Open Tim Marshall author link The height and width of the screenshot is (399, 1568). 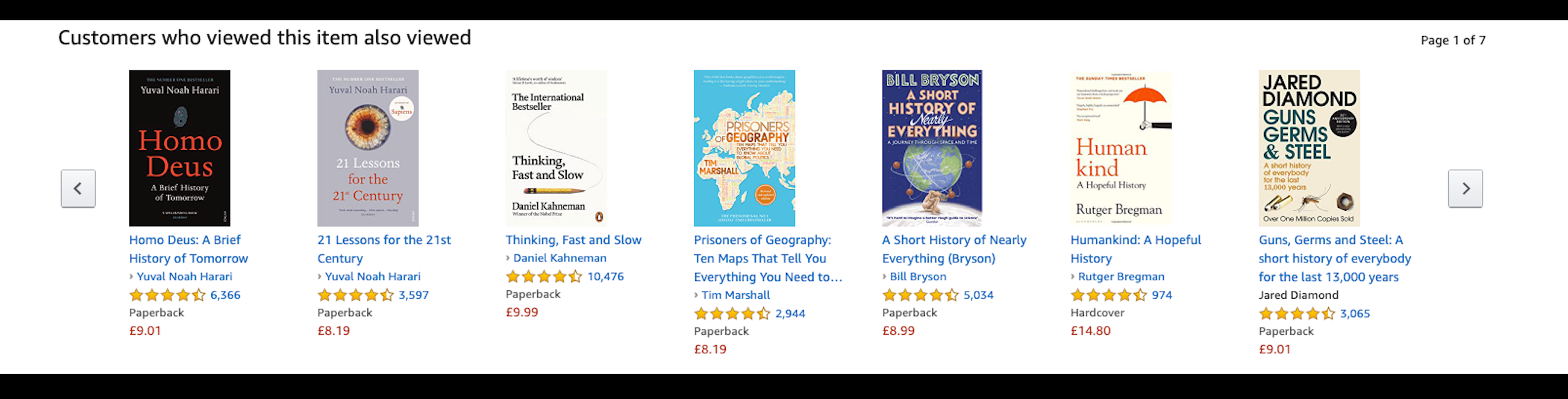point(735,295)
